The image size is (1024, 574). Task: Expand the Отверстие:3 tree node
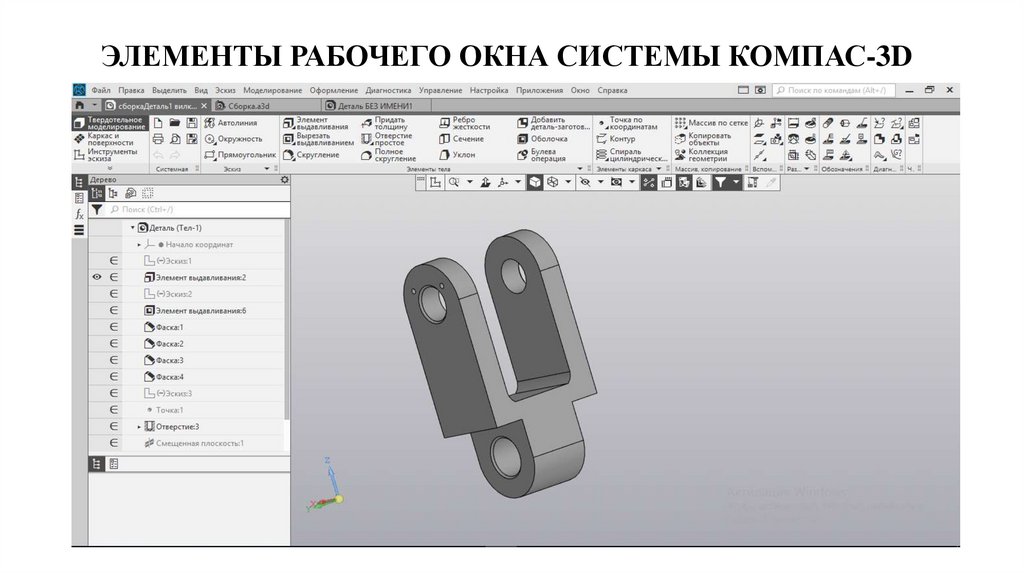[x=139, y=427]
